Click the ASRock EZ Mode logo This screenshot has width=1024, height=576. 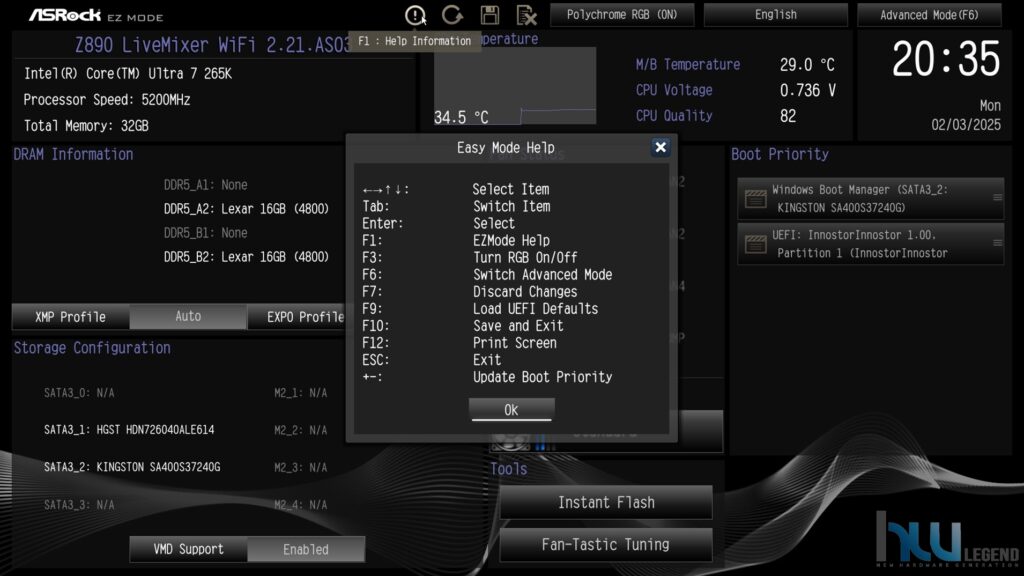pyautogui.click(x=96, y=15)
